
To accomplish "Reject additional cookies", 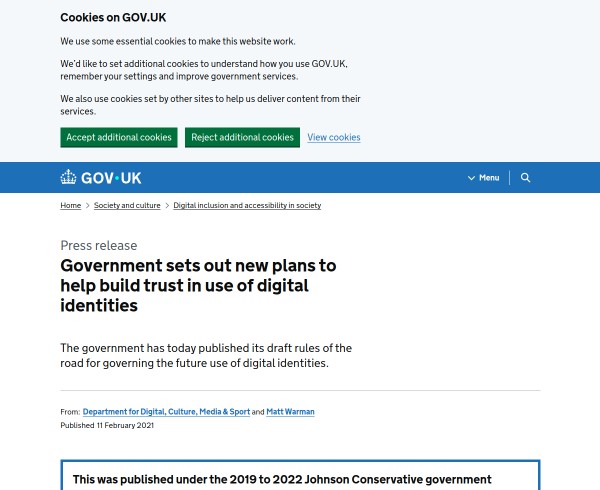I will [x=242, y=137].
